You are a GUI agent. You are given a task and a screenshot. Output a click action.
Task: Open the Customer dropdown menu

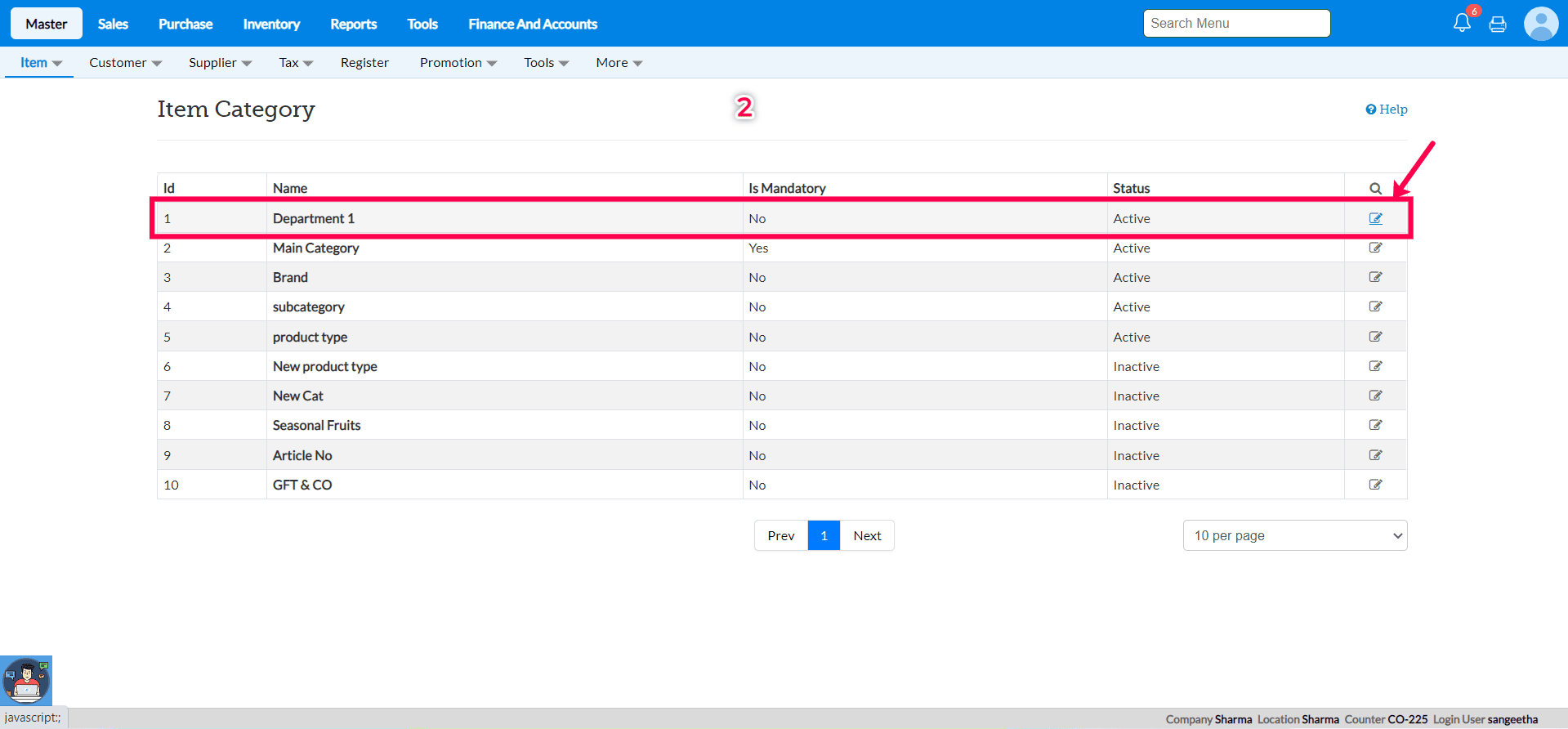pyautogui.click(x=125, y=63)
